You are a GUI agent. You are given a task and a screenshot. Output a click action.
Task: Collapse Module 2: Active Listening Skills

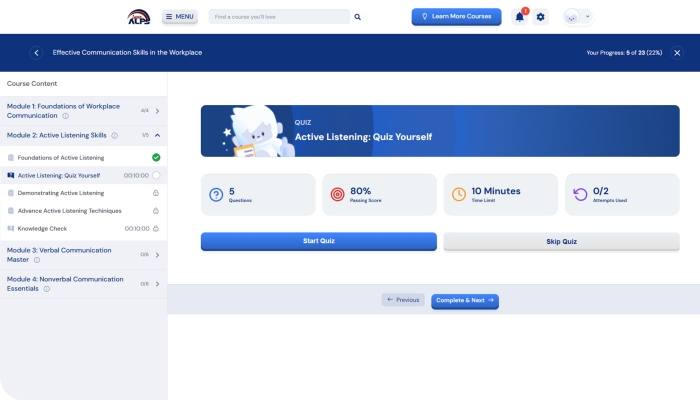pos(158,135)
